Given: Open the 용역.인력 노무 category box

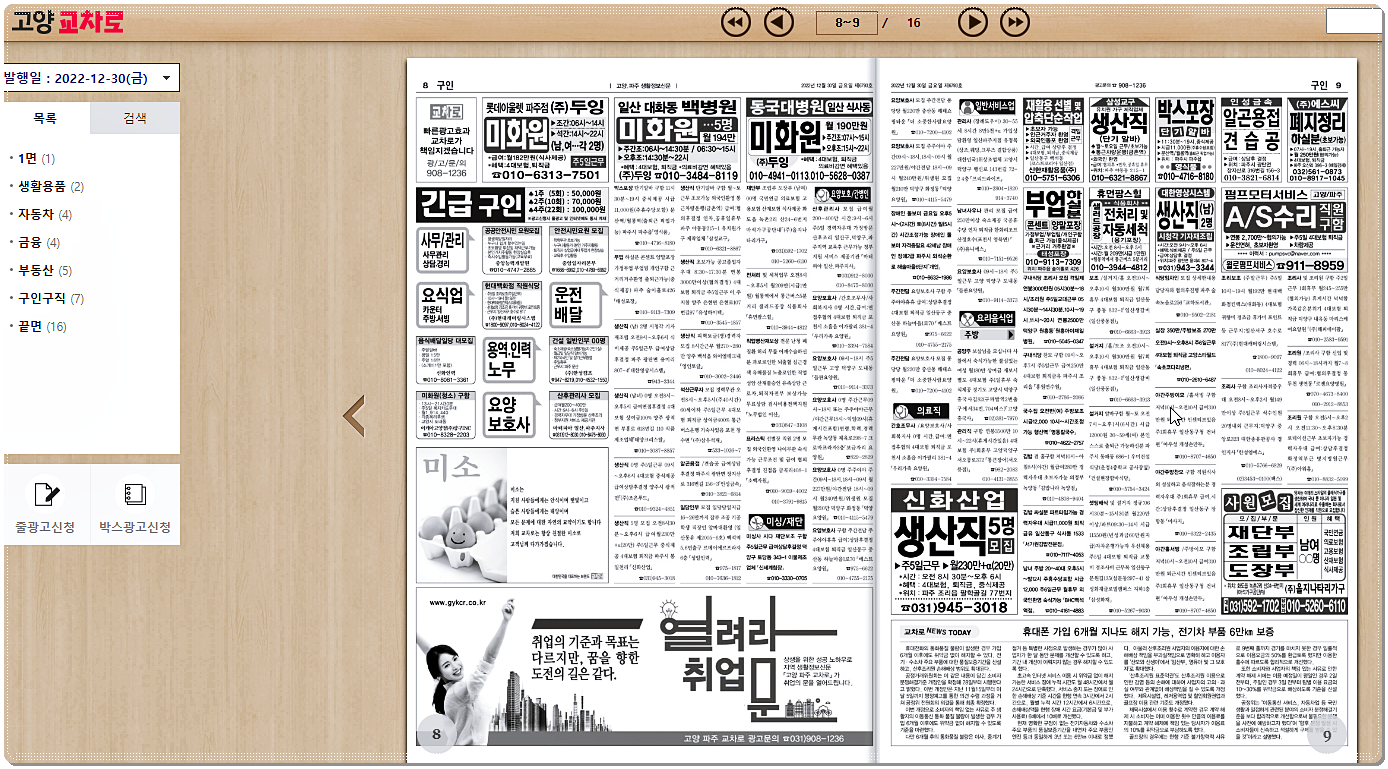Looking at the screenshot, I should [512, 359].
